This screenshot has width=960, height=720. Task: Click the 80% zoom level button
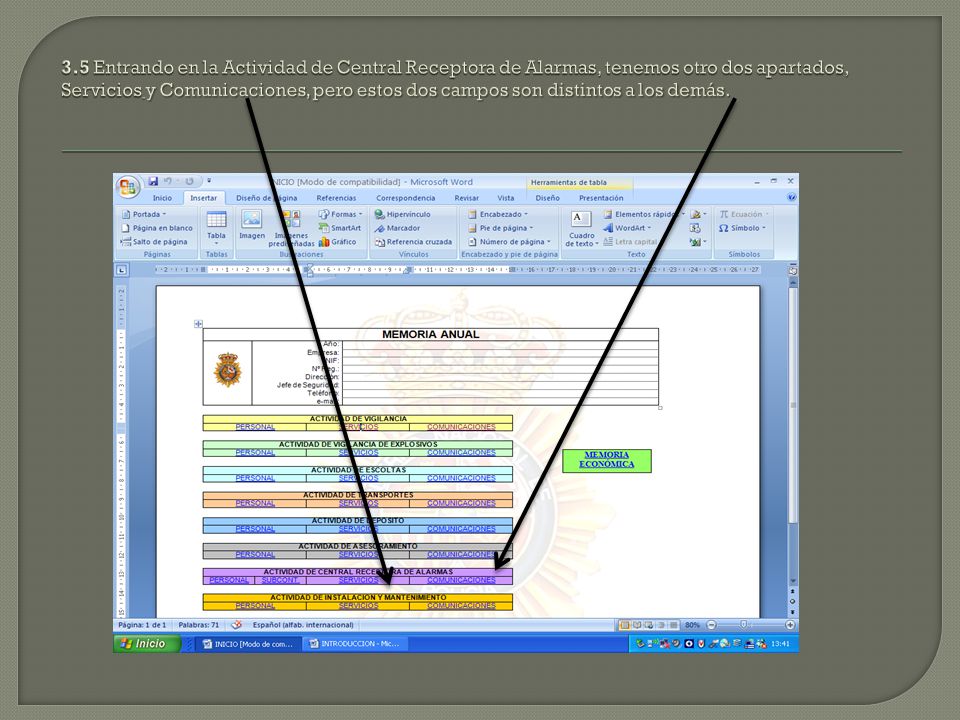692,625
